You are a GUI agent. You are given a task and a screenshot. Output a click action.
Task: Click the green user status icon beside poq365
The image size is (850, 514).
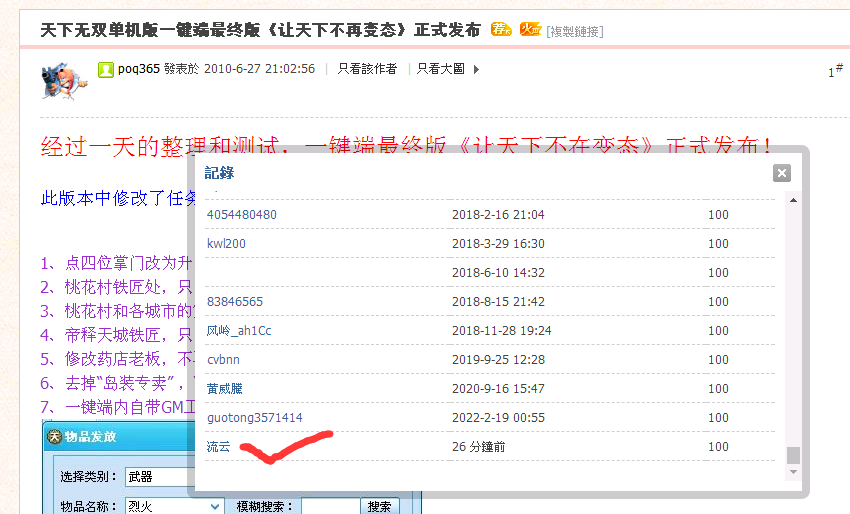tap(105, 69)
